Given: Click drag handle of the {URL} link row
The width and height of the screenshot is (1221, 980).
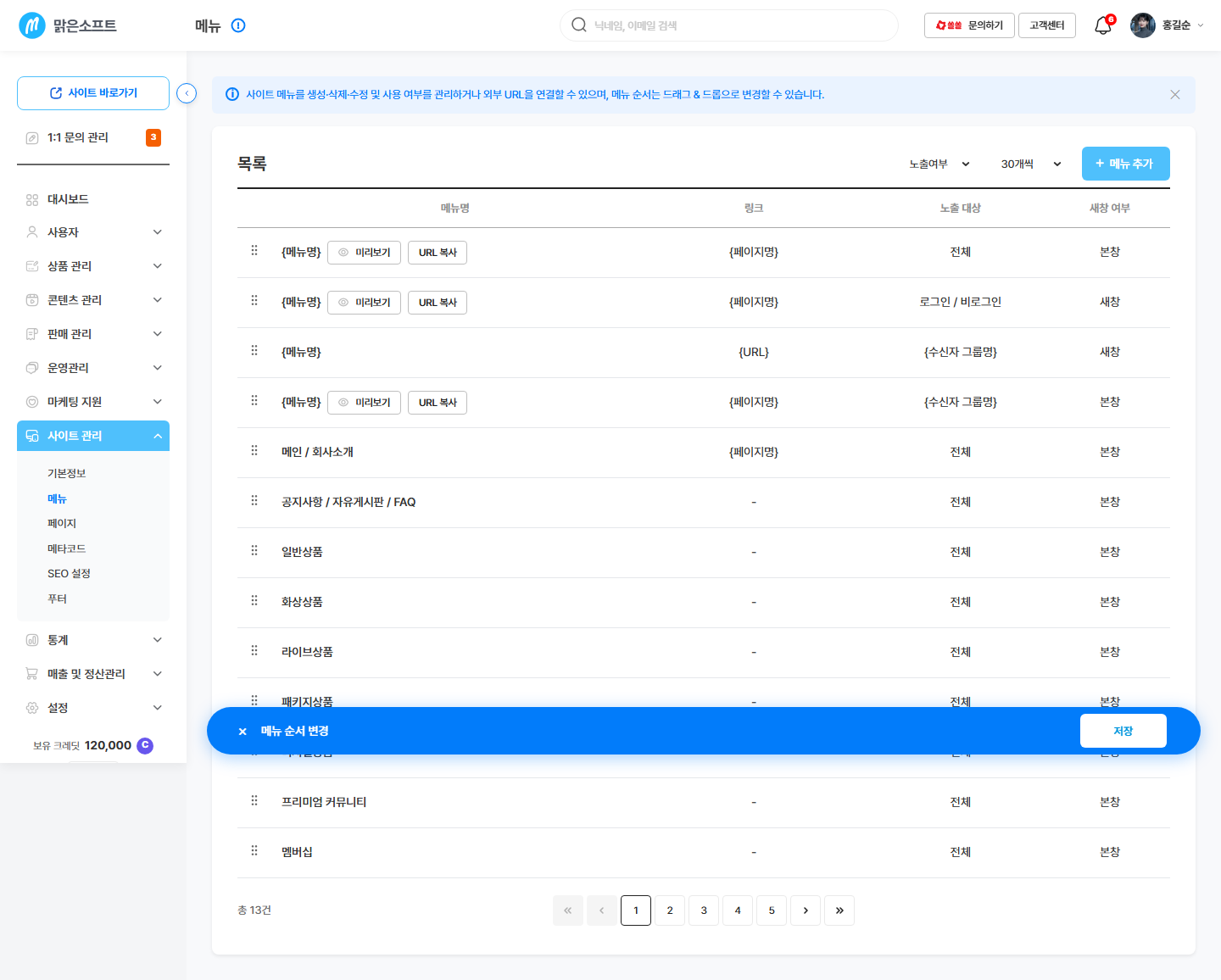Looking at the screenshot, I should click(x=254, y=351).
